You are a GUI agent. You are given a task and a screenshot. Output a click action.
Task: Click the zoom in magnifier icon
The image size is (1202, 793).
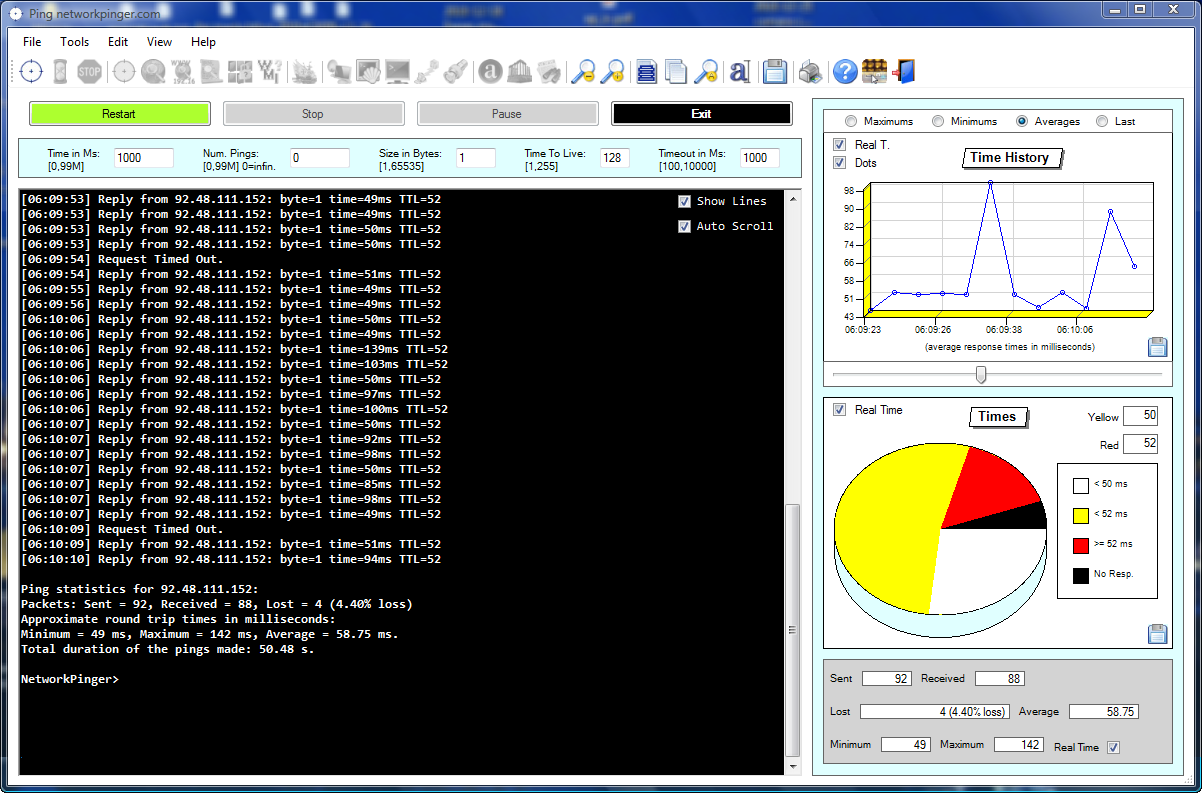pos(612,71)
